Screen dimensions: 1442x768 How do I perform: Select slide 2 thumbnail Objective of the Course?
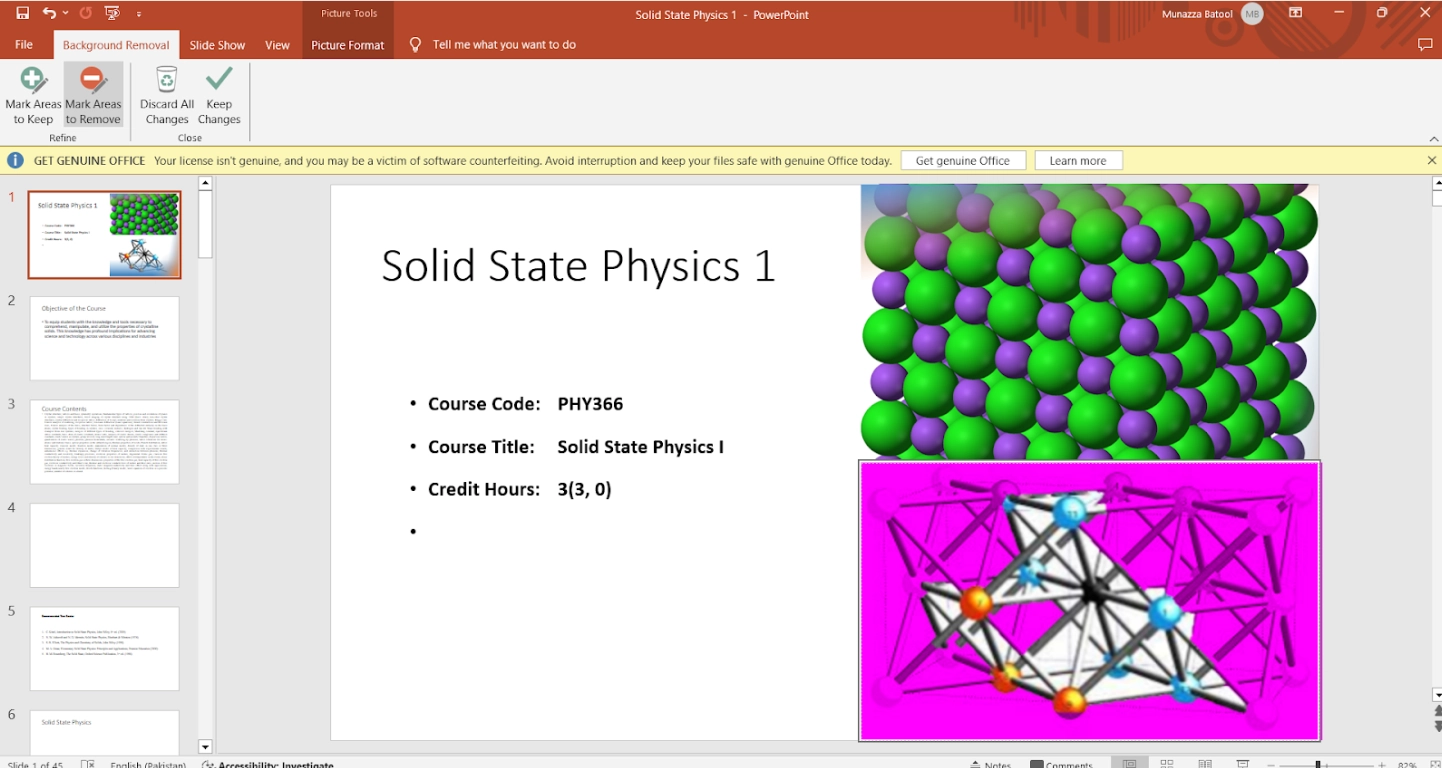pyautogui.click(x=104, y=338)
